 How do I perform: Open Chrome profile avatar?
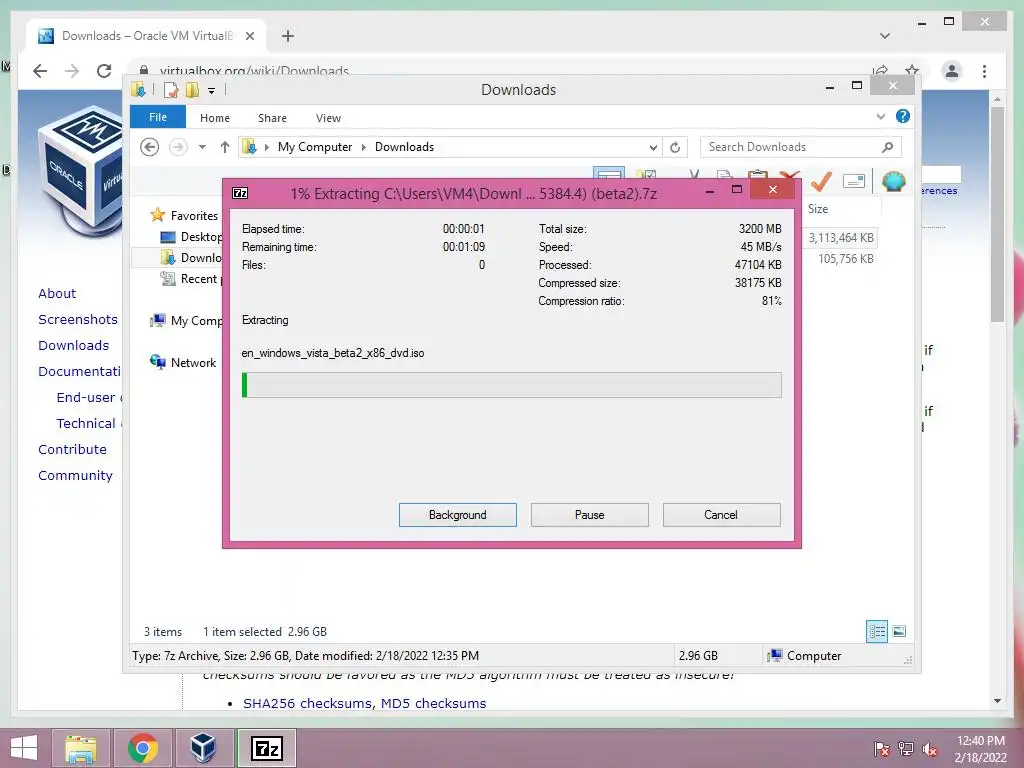point(952,71)
